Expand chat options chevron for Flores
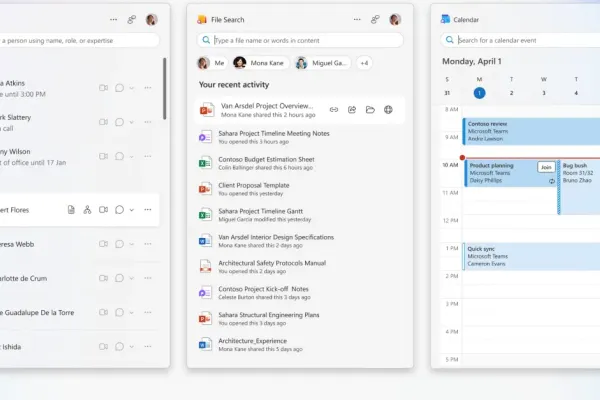The height and width of the screenshot is (400, 600). click(132, 210)
